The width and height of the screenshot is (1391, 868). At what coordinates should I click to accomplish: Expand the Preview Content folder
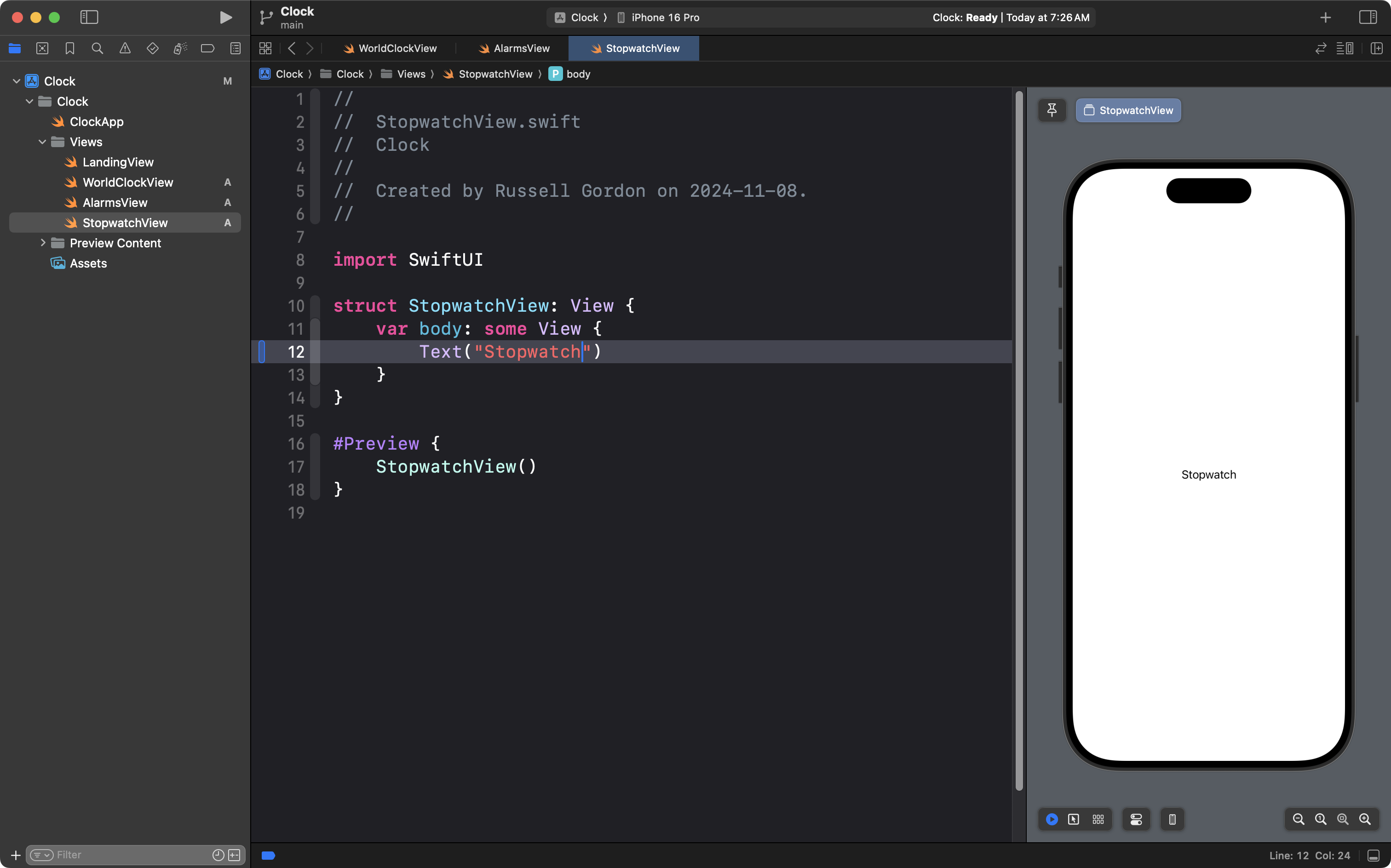[42, 243]
